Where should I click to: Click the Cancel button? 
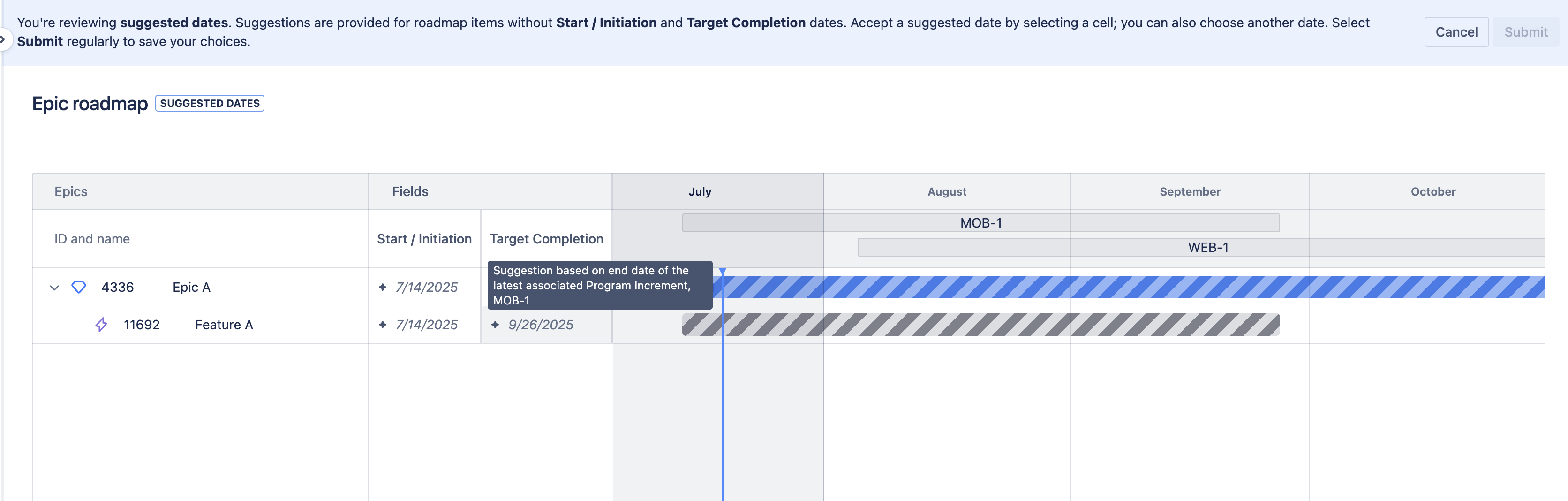pos(1456,31)
